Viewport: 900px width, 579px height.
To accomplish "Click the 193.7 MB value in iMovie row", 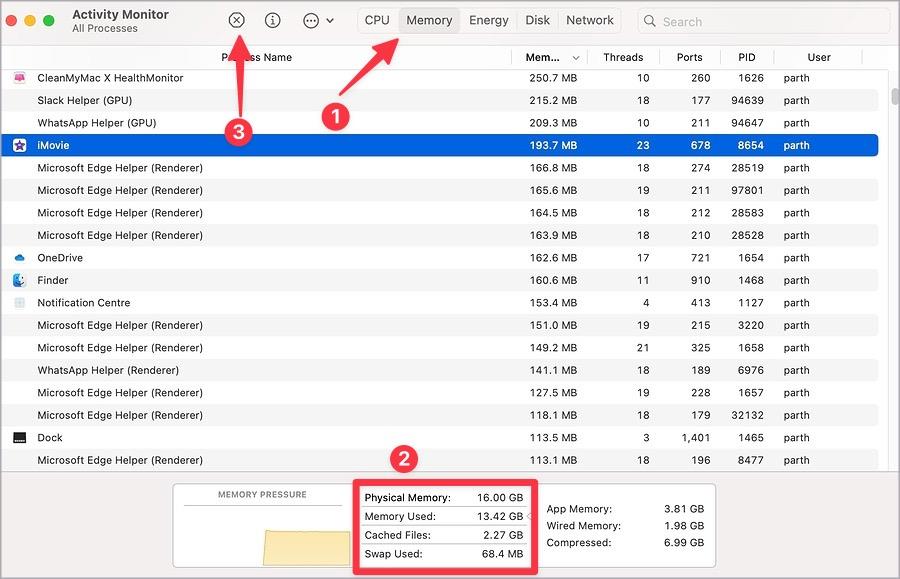I will (553, 145).
